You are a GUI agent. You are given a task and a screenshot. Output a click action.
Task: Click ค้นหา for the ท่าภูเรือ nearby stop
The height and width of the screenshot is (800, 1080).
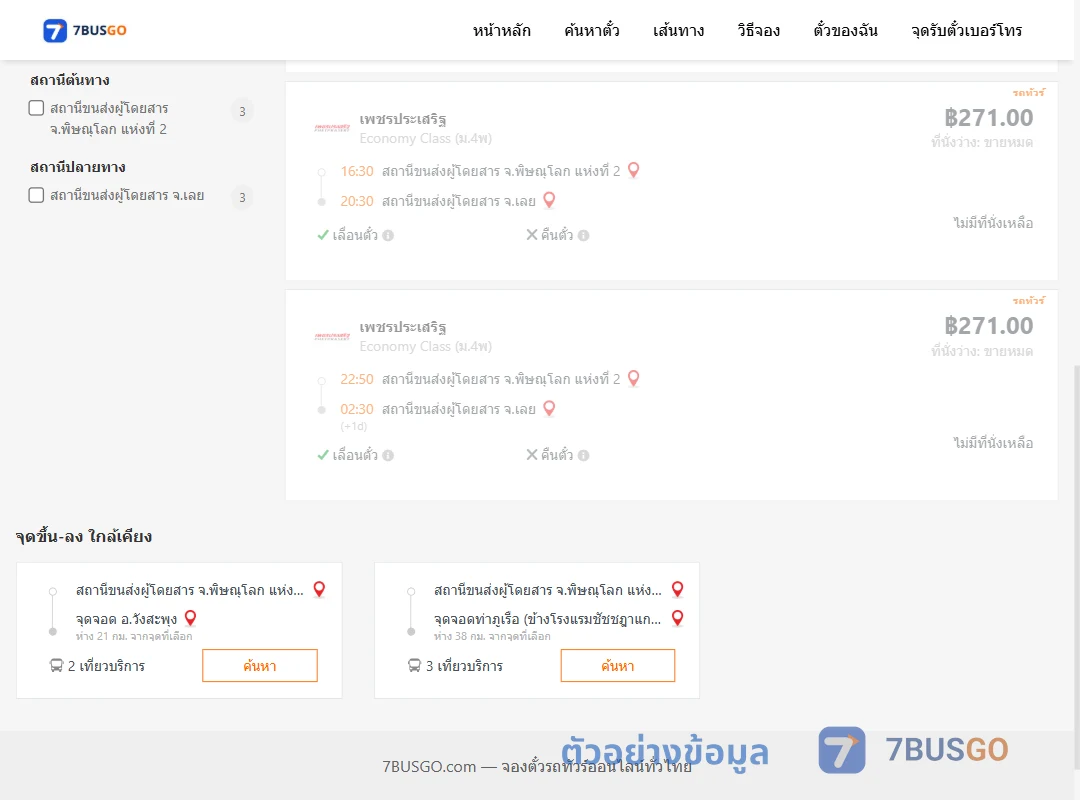coord(618,666)
